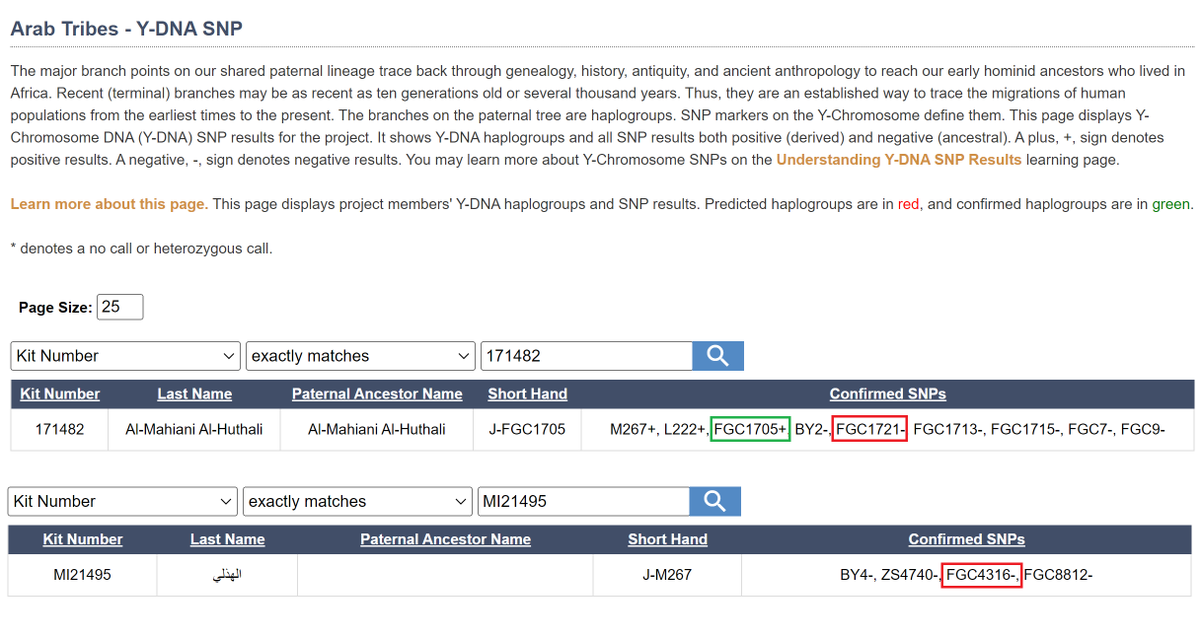This screenshot has width=1200, height=640.
Task: Focus the search field containing MI21495
Action: tap(583, 501)
